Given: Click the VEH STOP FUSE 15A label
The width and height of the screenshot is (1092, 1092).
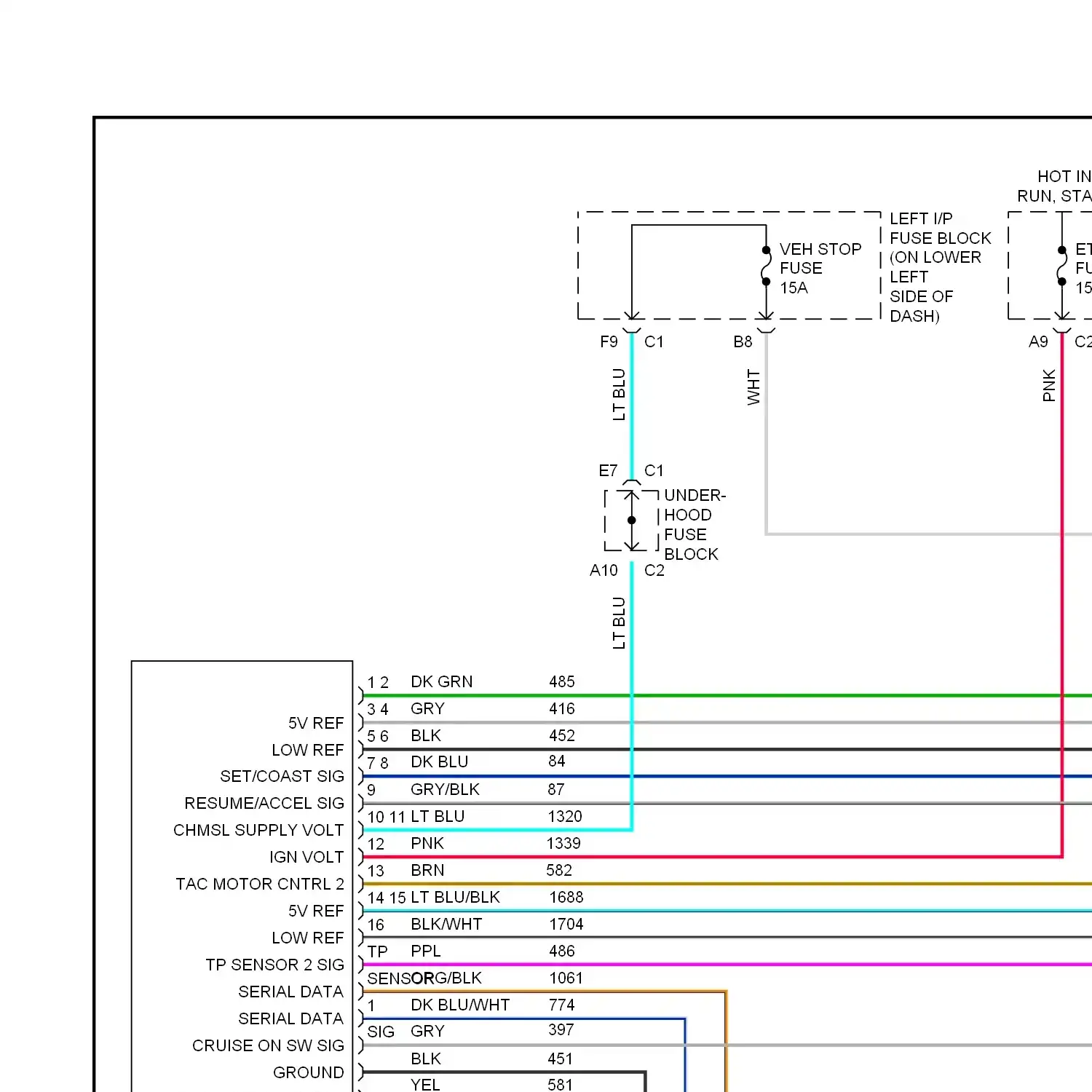Looking at the screenshot, I should [x=820, y=269].
